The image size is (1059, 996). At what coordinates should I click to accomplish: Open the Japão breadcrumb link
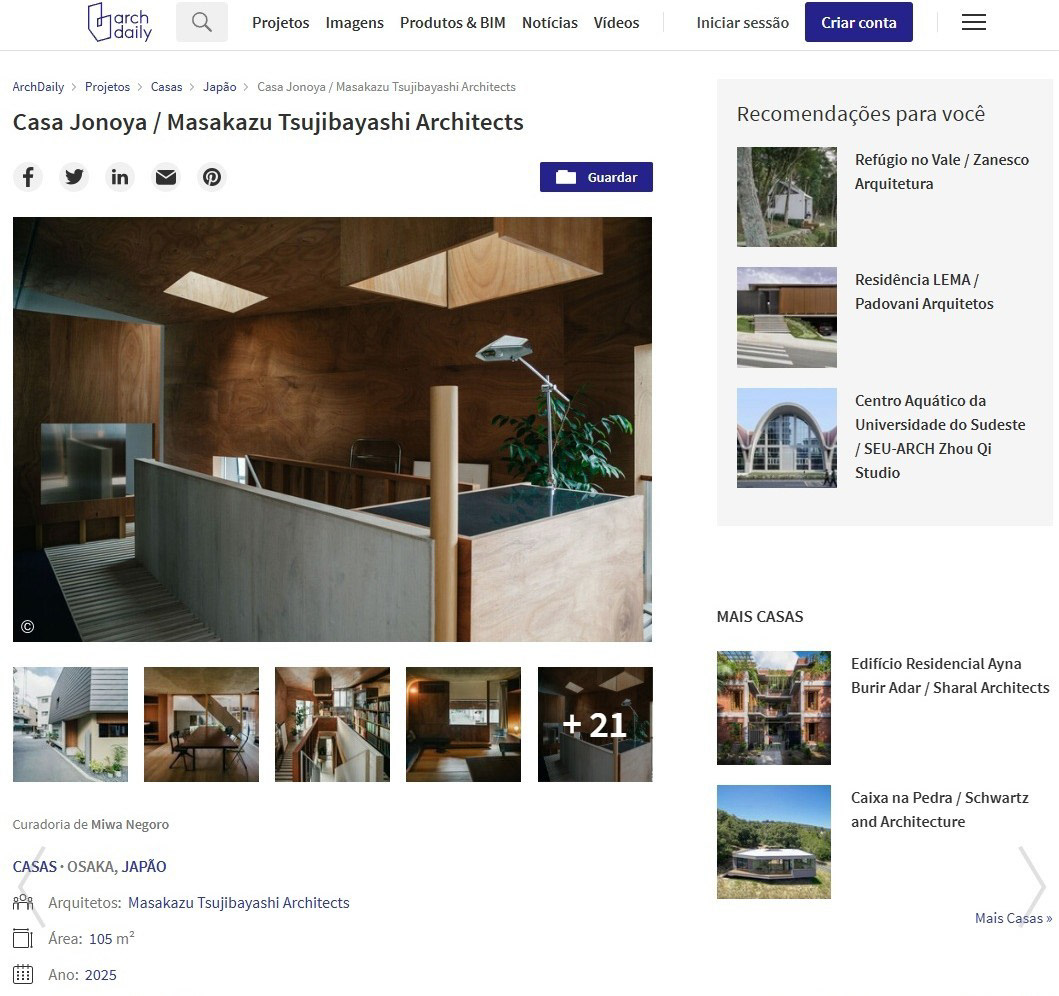[x=219, y=87]
